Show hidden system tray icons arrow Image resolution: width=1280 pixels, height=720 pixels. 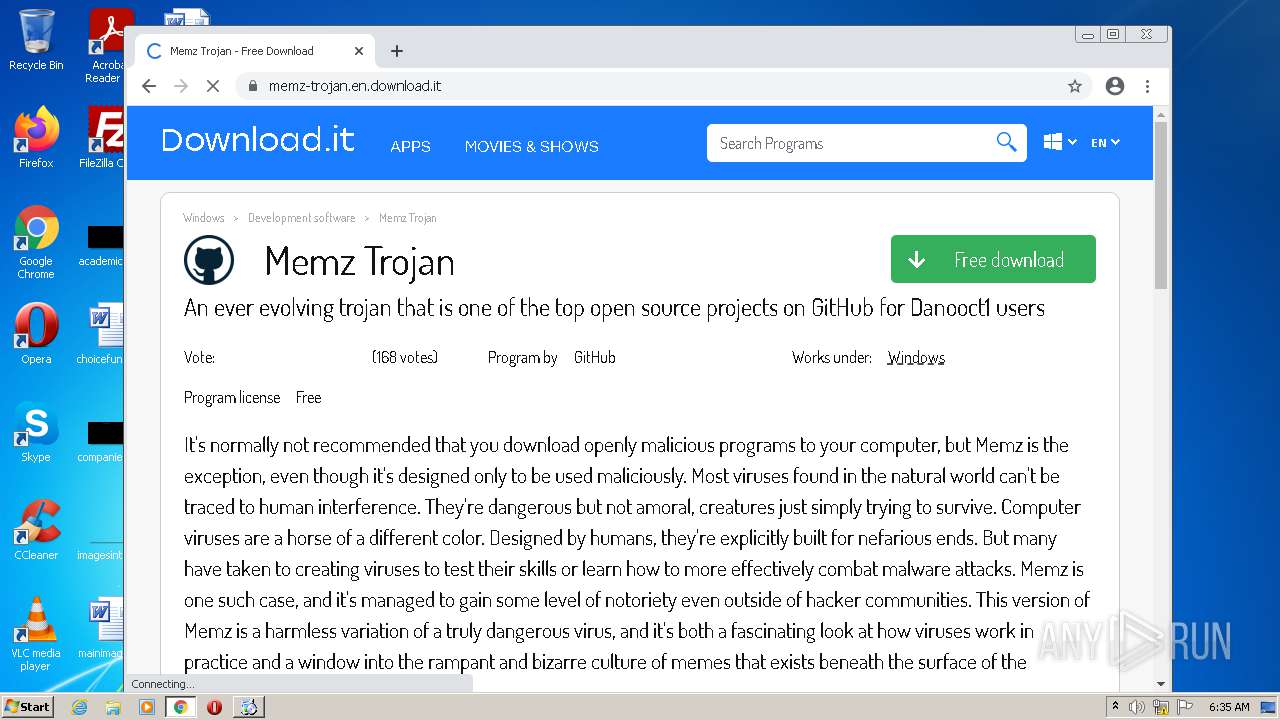[x=1116, y=707]
